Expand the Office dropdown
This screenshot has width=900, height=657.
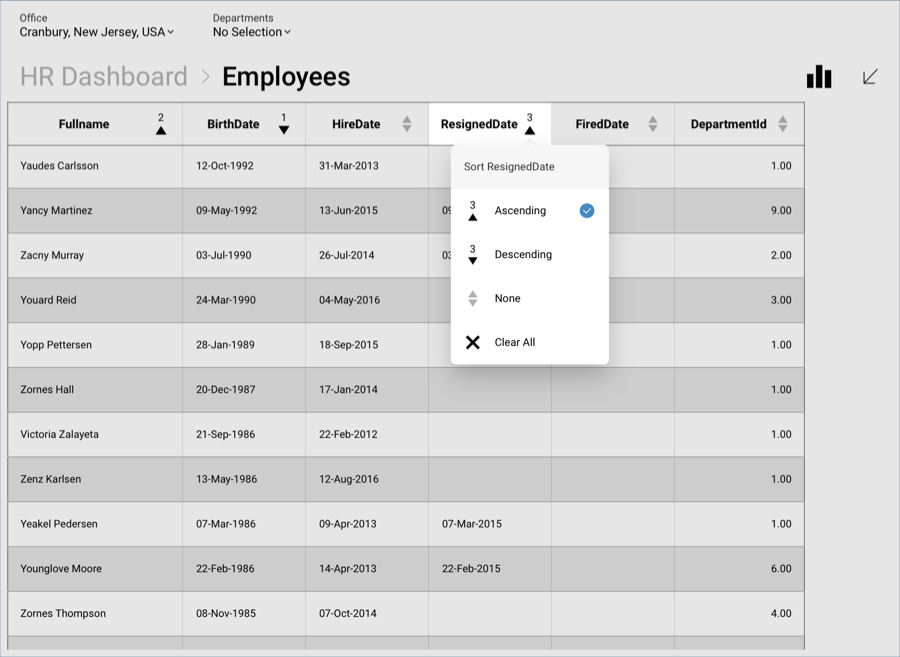[97, 32]
